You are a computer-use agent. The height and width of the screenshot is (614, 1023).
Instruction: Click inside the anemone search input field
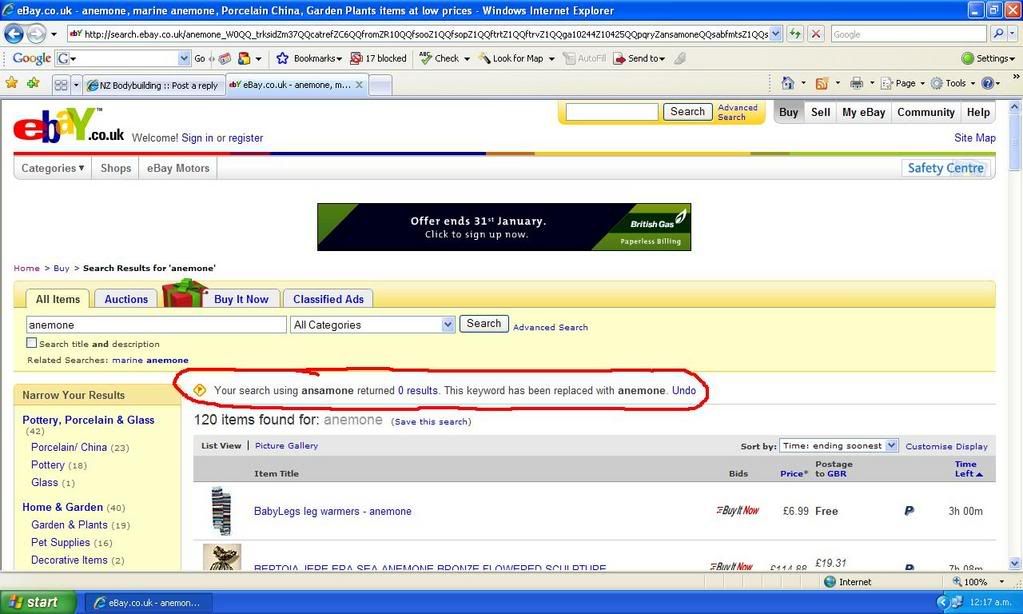click(x=150, y=324)
